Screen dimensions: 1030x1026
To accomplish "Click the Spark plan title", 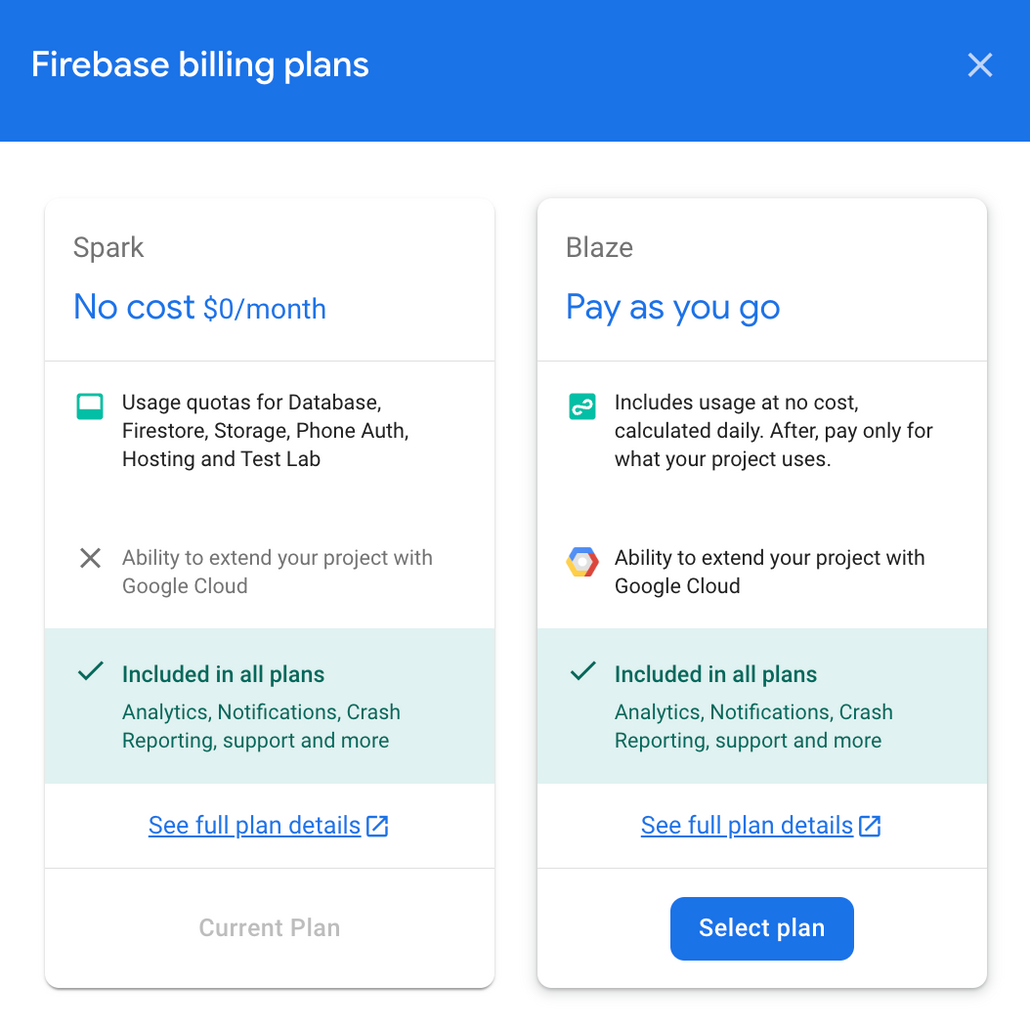I will tap(108, 247).
